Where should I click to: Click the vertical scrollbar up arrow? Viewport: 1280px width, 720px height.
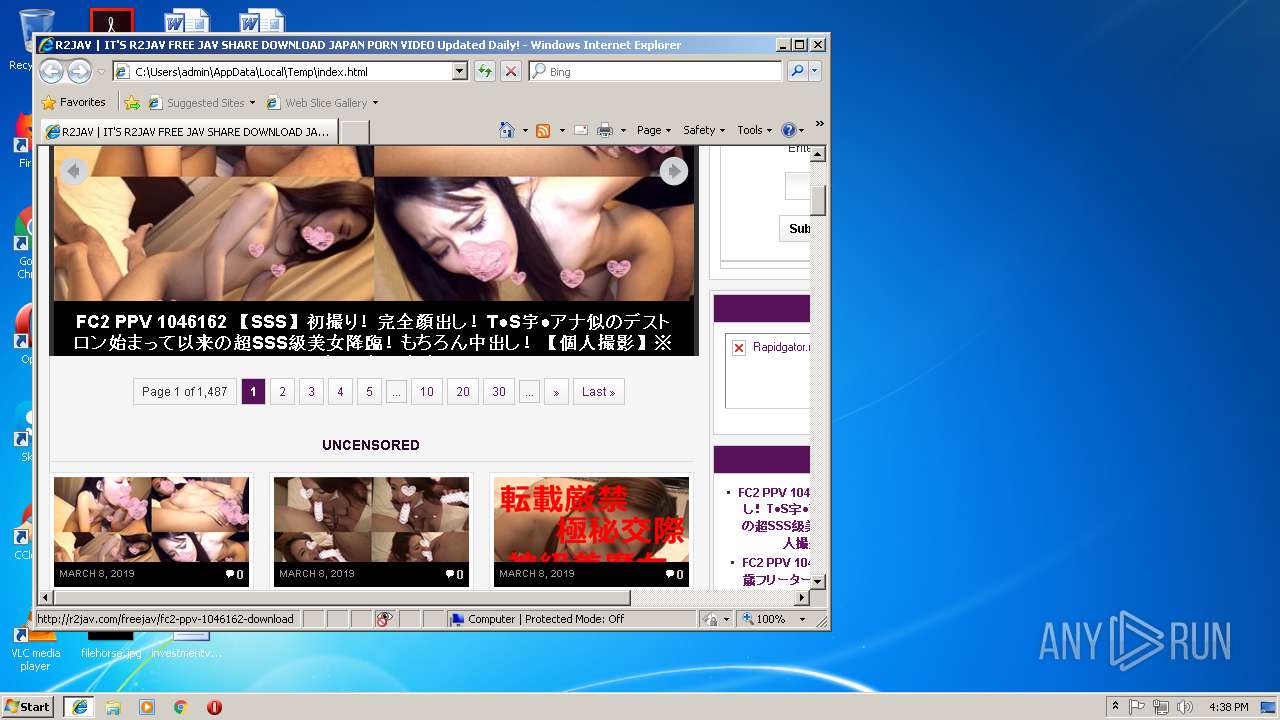pyautogui.click(x=818, y=154)
